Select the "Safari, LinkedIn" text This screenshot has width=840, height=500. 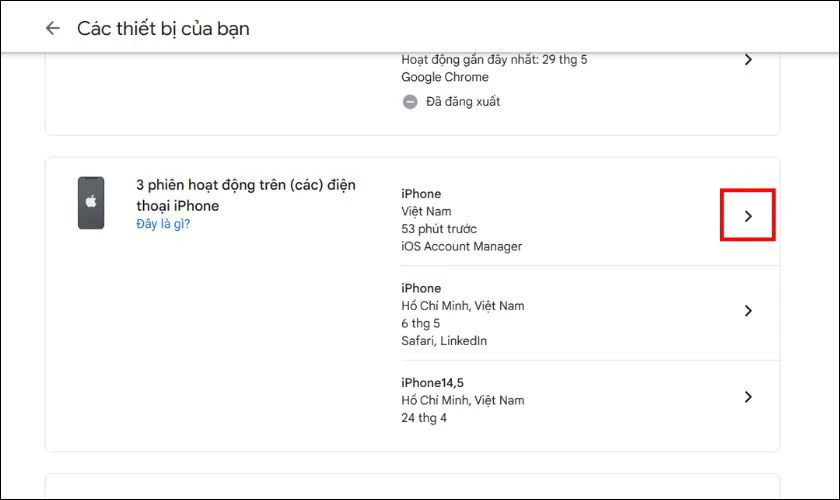click(444, 341)
